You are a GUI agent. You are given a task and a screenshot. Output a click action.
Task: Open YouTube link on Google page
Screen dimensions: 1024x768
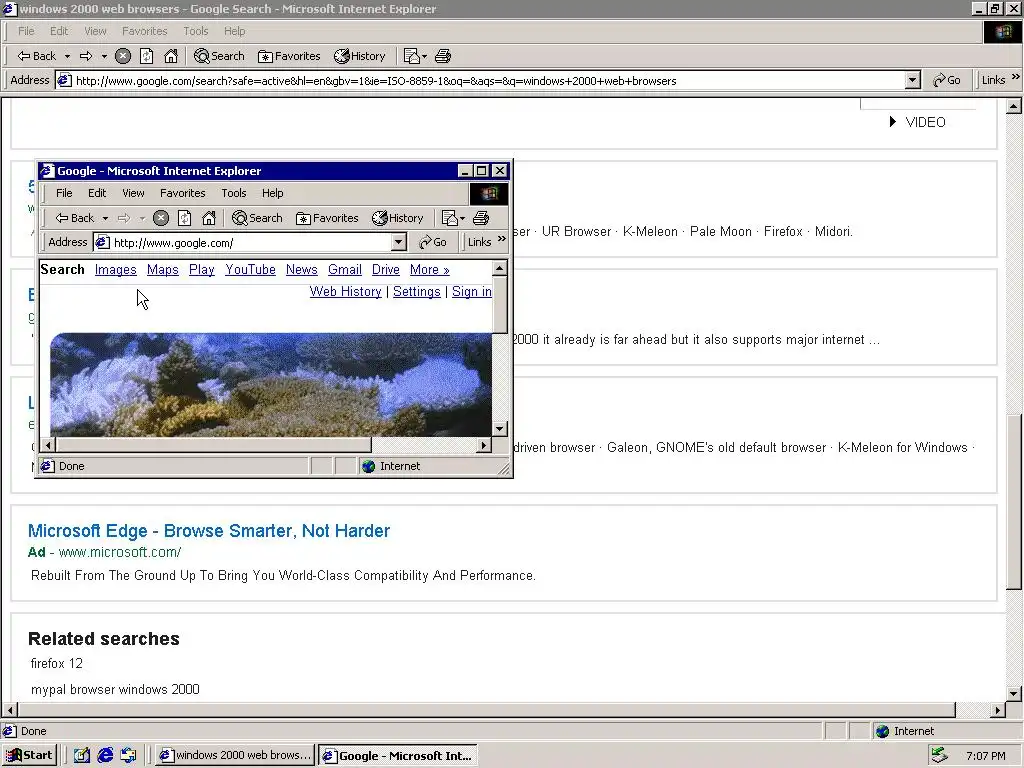pyautogui.click(x=251, y=270)
